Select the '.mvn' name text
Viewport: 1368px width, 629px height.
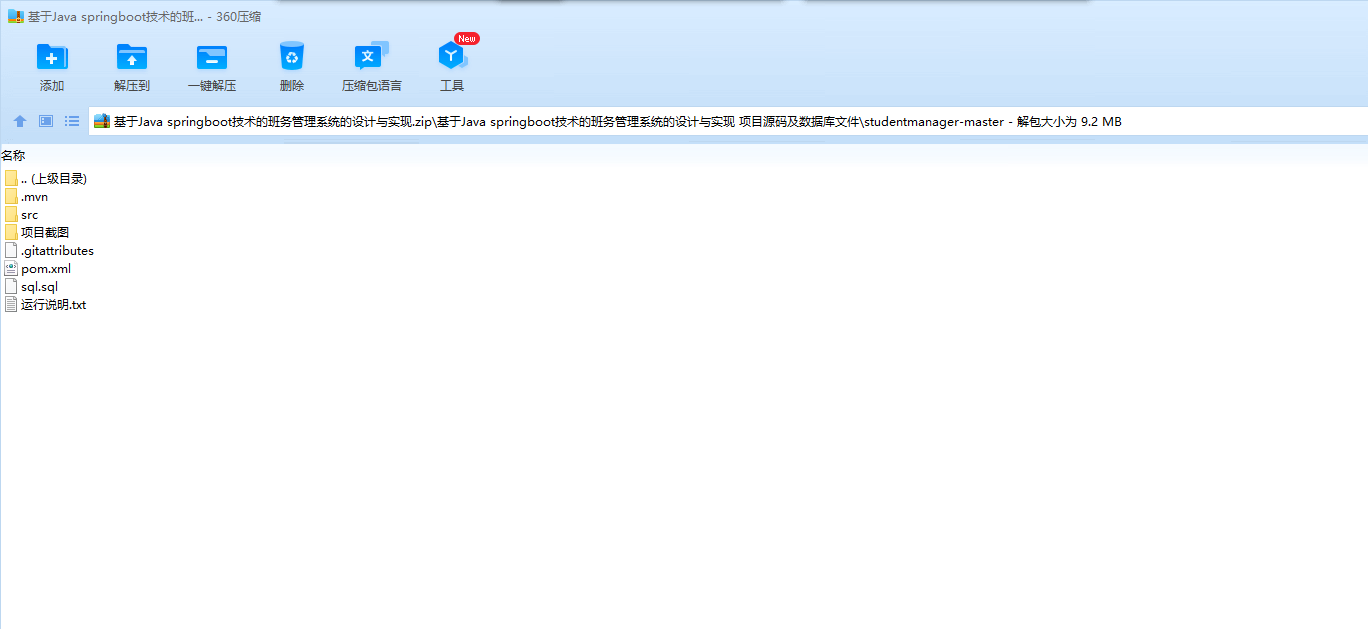(x=34, y=196)
